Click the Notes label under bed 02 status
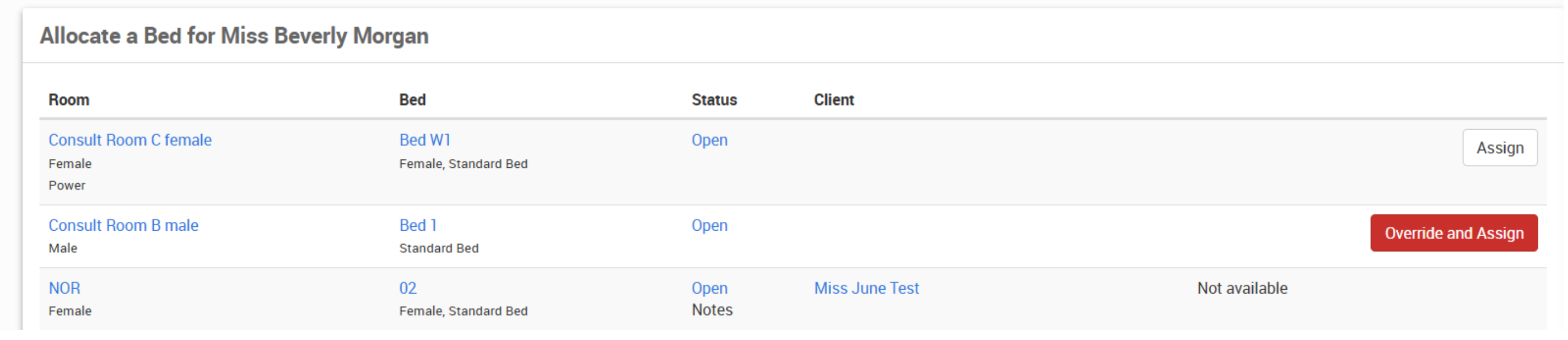The width and height of the screenshot is (1568, 340). pos(712,310)
